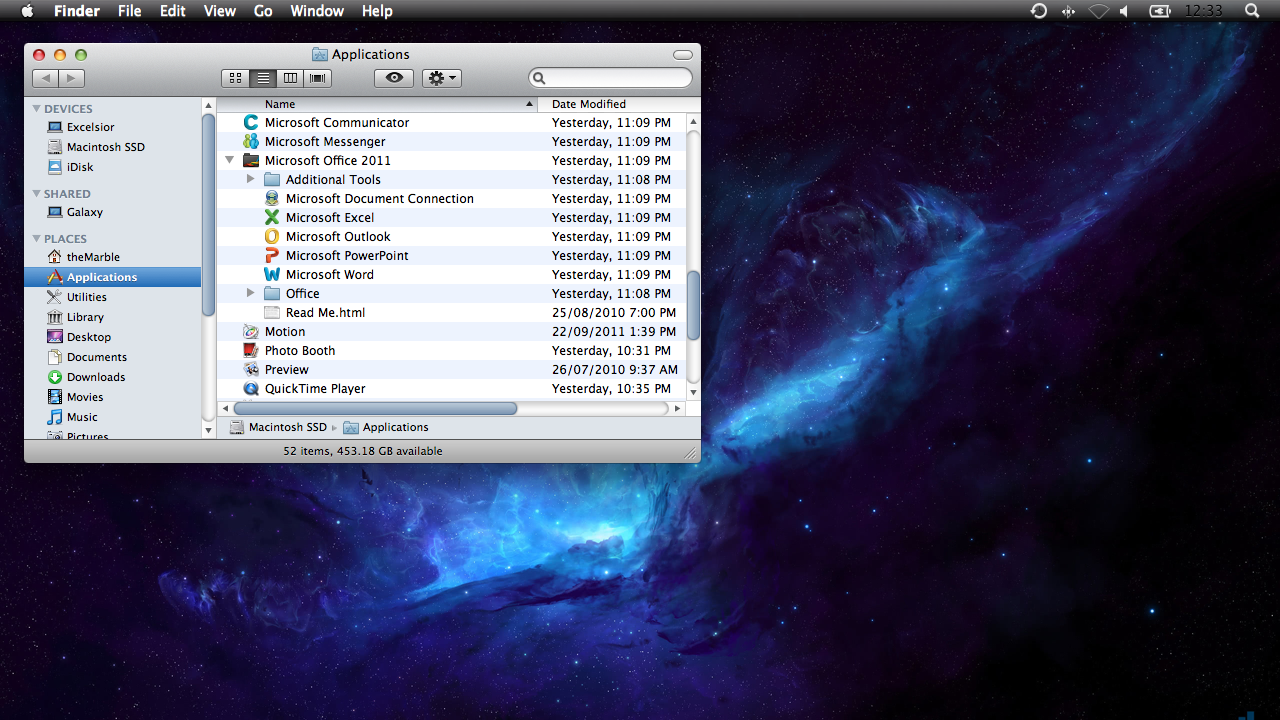Open Music in the sidebar
Viewport: 1280px width, 720px height.
coord(82,417)
